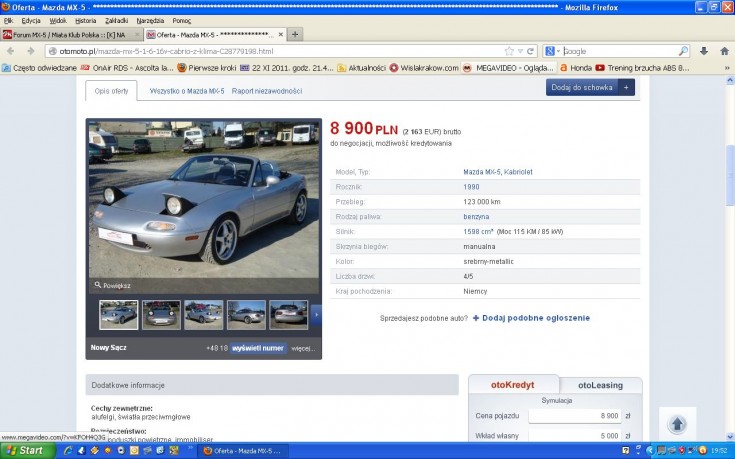The width and height of the screenshot is (735, 459).
Task: Click the 1990 year link
Action: pyautogui.click(x=471, y=187)
